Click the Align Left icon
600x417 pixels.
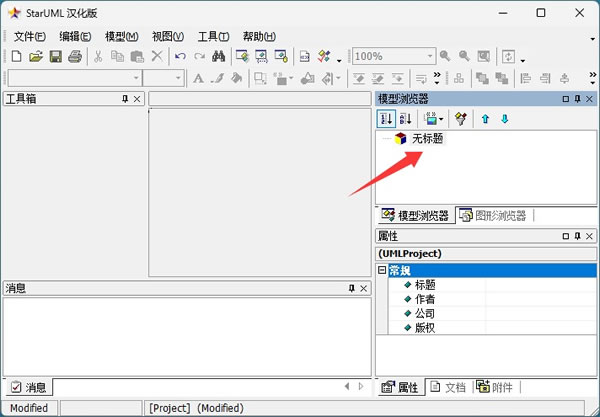click(525, 79)
